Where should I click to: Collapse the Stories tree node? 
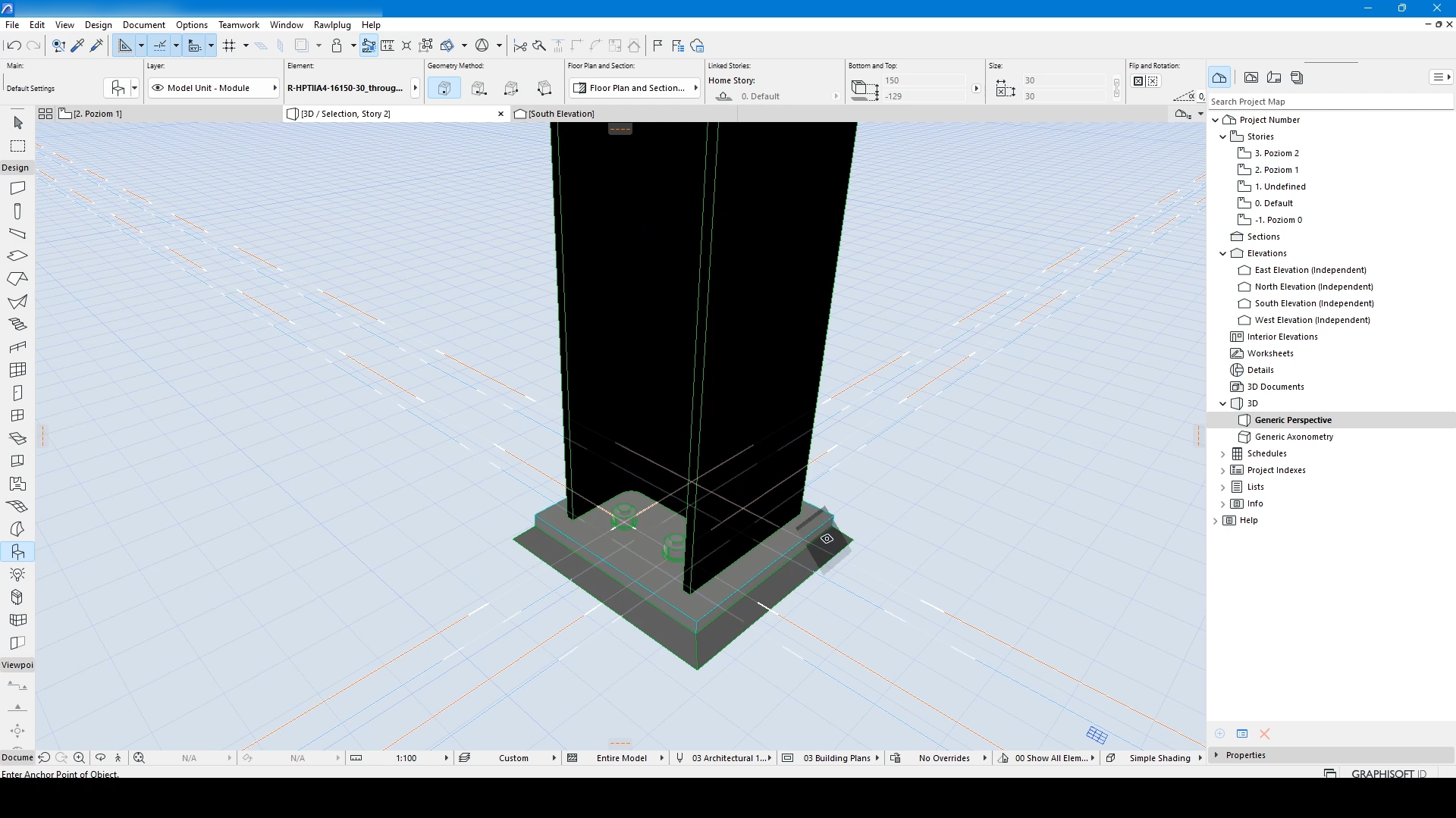[1222, 136]
